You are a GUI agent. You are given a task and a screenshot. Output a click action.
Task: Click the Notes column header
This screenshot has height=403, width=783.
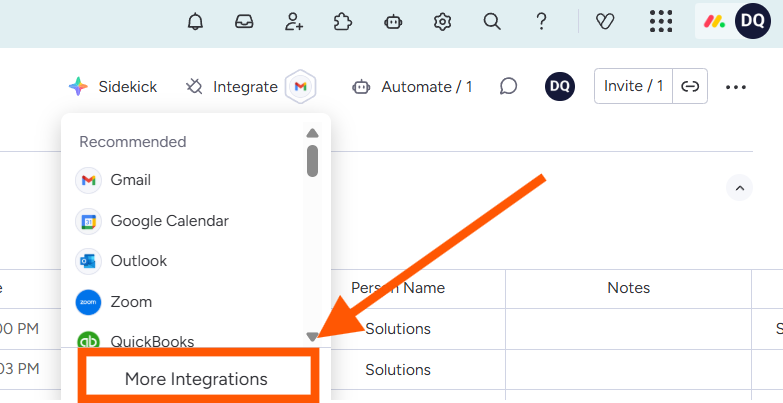[628, 288]
